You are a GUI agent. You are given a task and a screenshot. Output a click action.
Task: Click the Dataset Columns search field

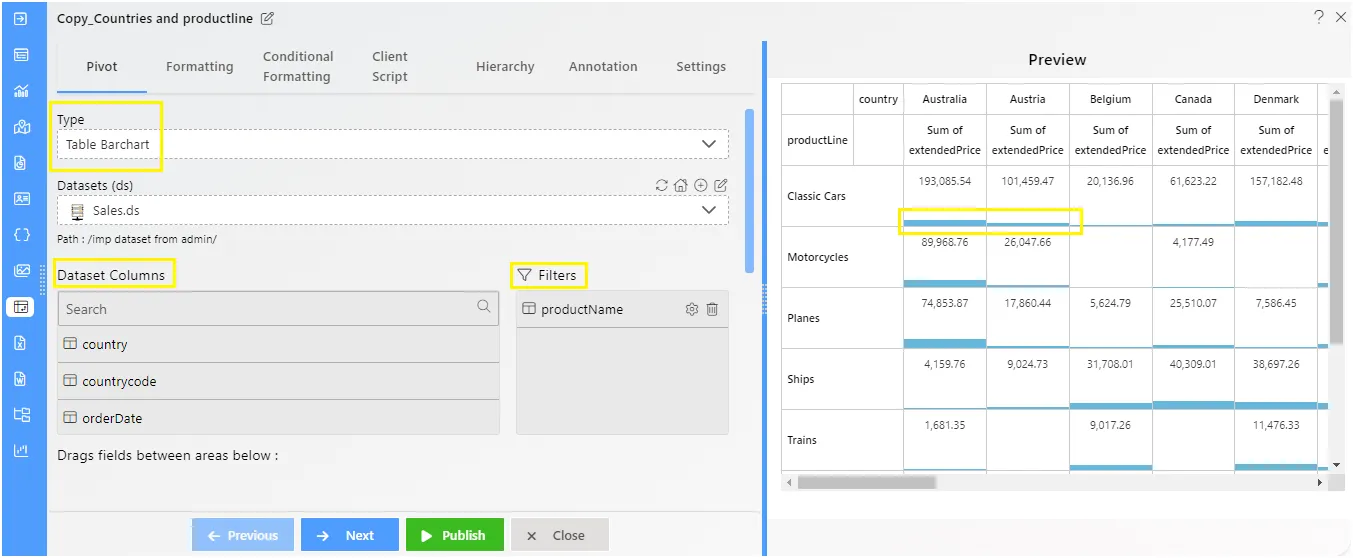(278, 309)
